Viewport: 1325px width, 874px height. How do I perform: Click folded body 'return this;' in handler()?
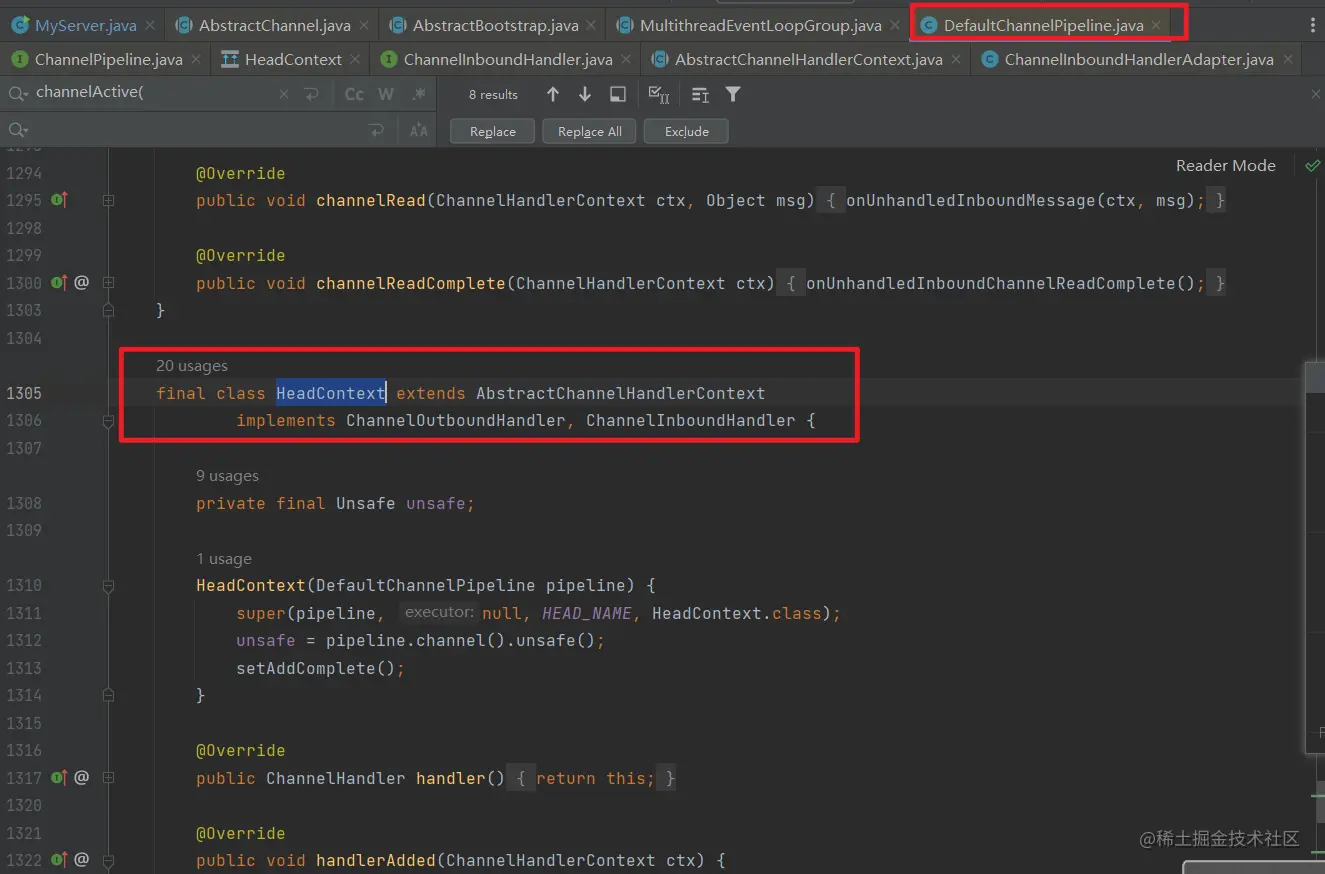pyautogui.click(x=595, y=778)
